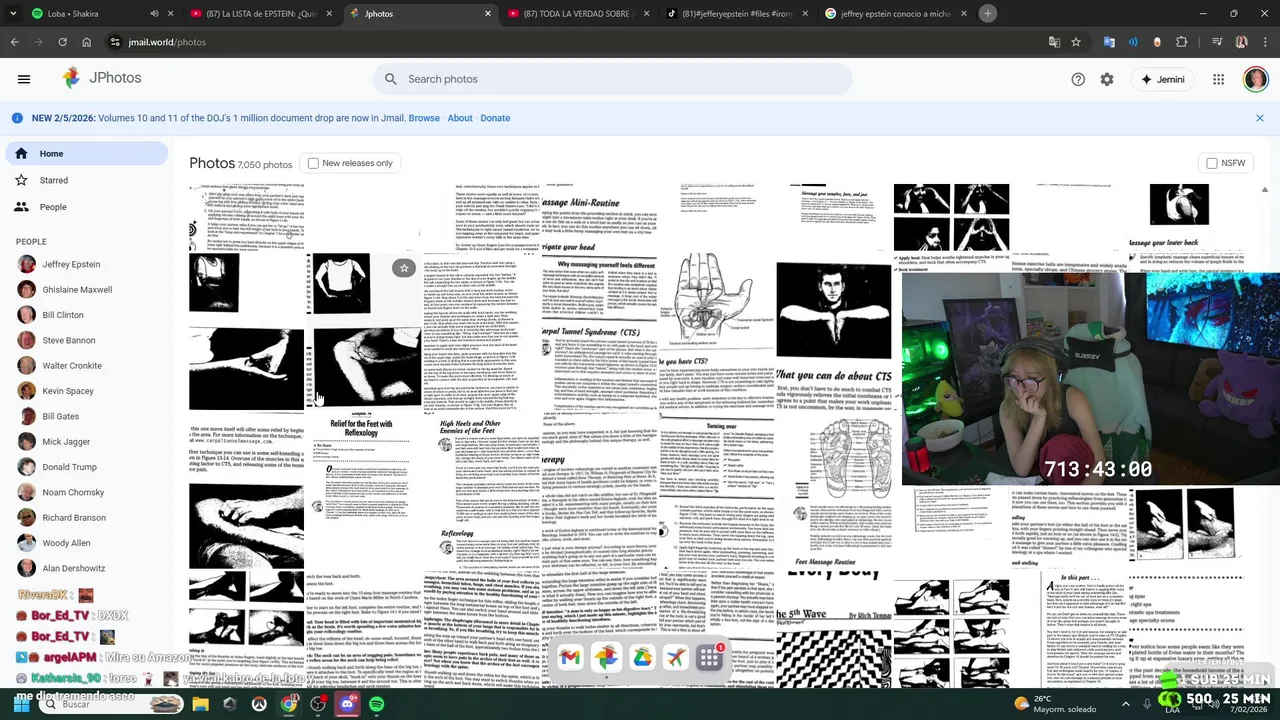Open File Explorer from the taskbar
This screenshot has width=1280, height=720.
pos(200,704)
